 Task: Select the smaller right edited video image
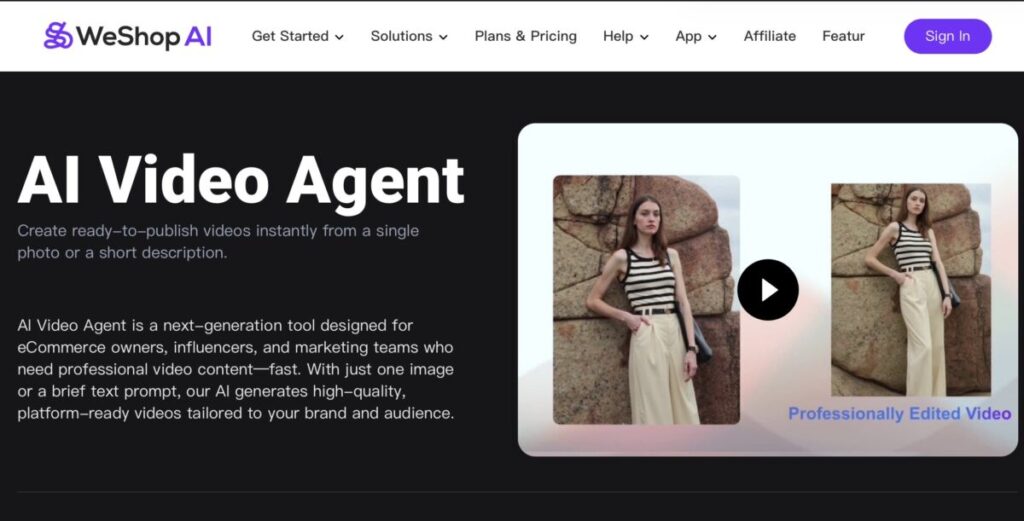910,290
